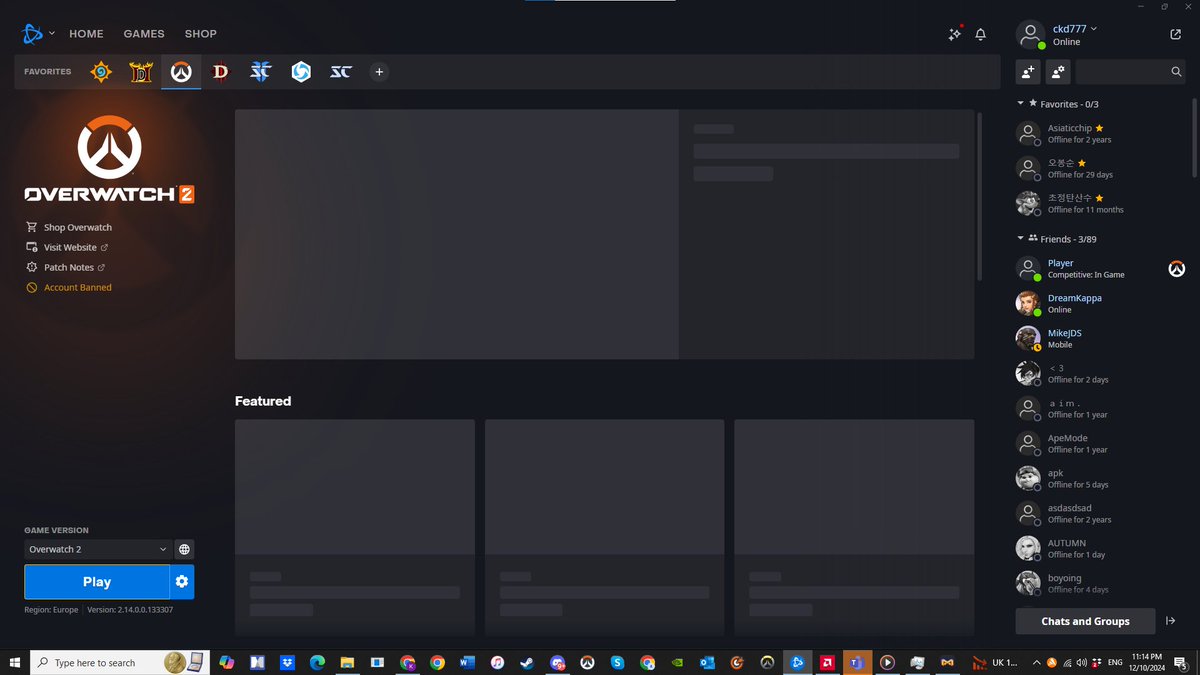Open friend management settings icon
This screenshot has height=675, width=1200.
coord(1058,72)
